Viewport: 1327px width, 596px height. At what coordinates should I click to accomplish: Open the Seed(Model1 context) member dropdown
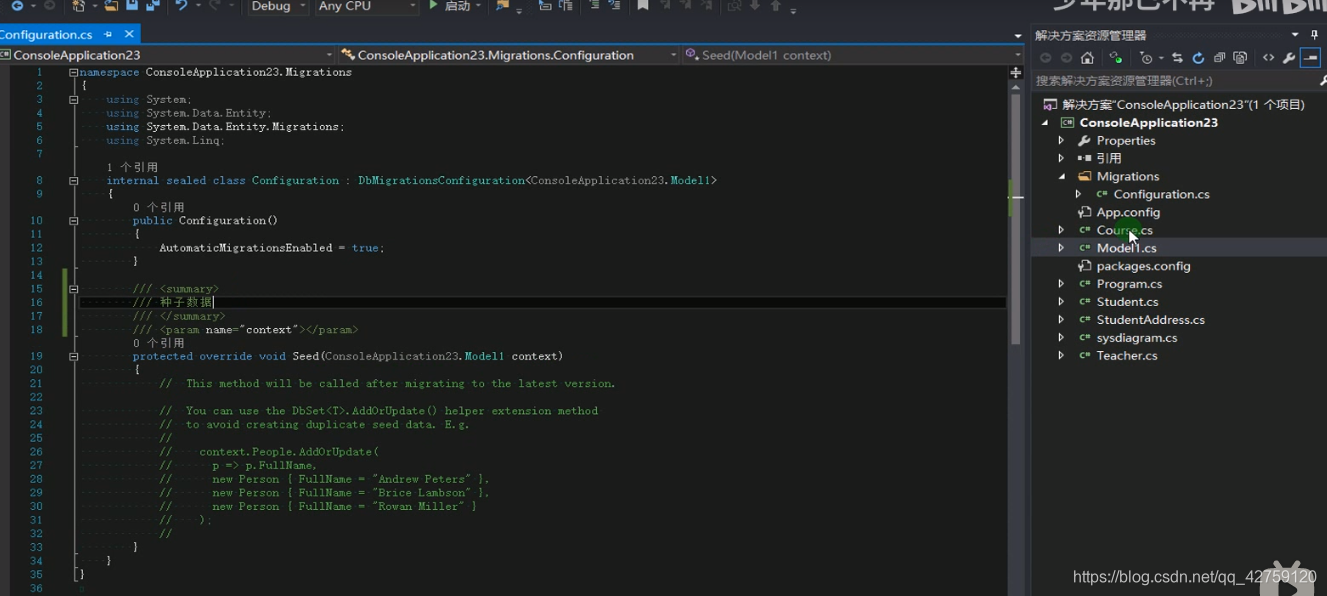(x=852, y=55)
